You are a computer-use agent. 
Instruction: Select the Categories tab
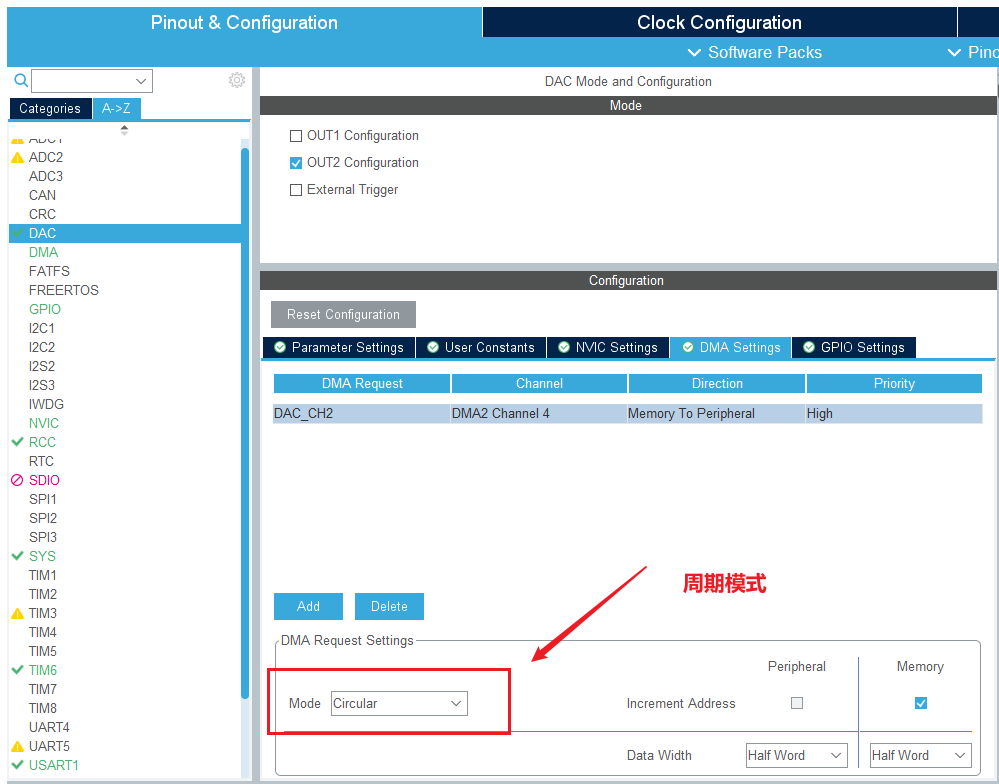pyautogui.click(x=50, y=108)
